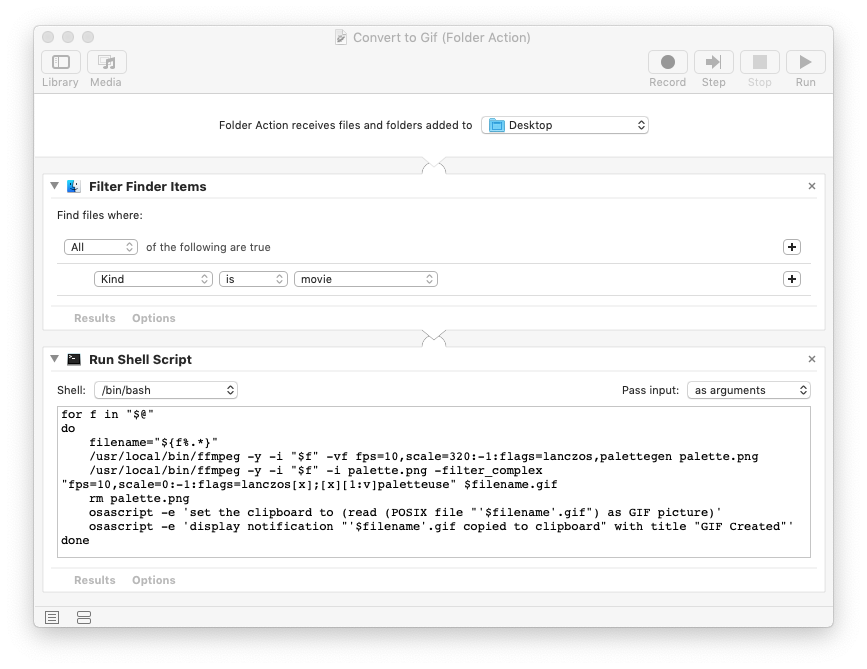Image resolution: width=867 pixels, height=669 pixels.
Task: Change the 'Kind' filter dropdown
Action: click(x=152, y=279)
